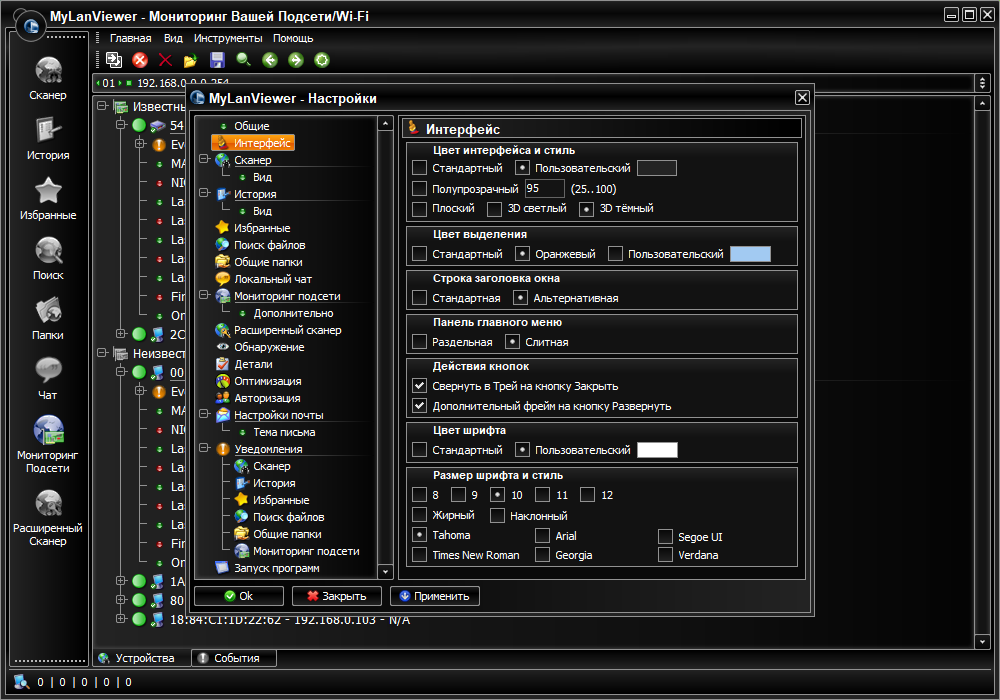Click the Применить button

tap(434, 596)
